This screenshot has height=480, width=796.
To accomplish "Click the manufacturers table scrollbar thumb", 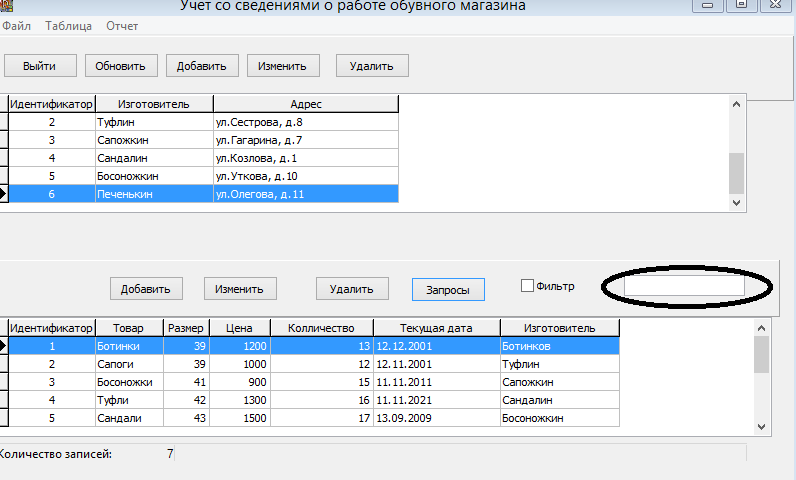I will coord(737,174).
